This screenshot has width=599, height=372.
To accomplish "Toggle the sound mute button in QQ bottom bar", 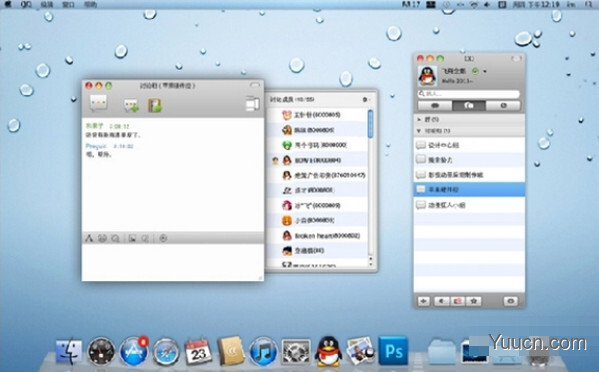I will tap(441, 301).
